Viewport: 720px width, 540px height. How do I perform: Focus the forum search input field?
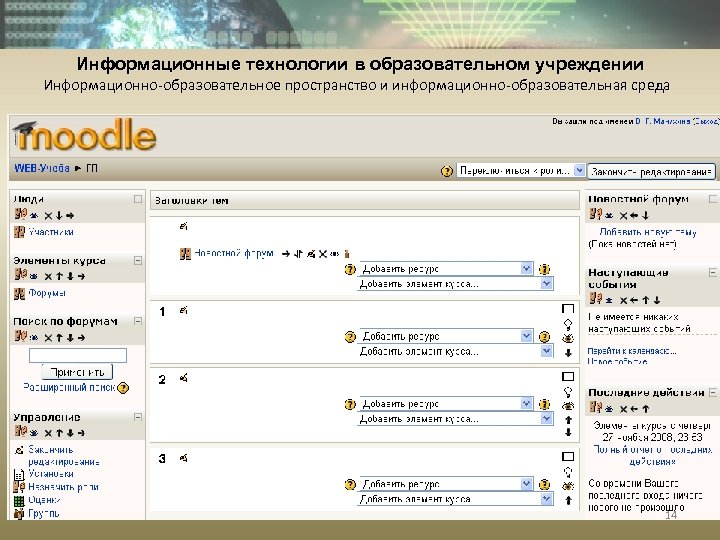(78, 355)
